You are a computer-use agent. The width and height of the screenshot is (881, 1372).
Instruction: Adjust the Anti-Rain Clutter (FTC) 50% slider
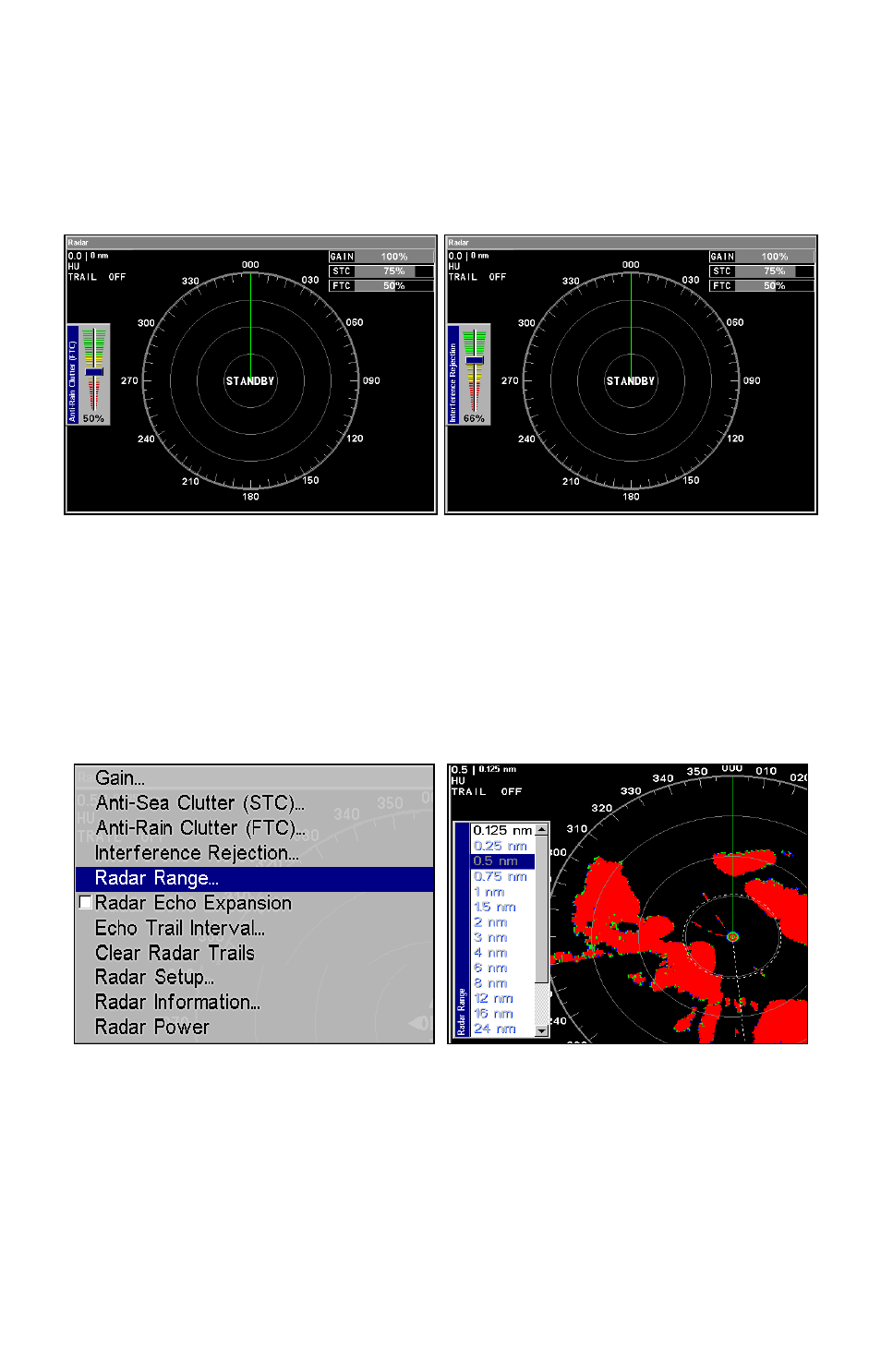point(94,371)
